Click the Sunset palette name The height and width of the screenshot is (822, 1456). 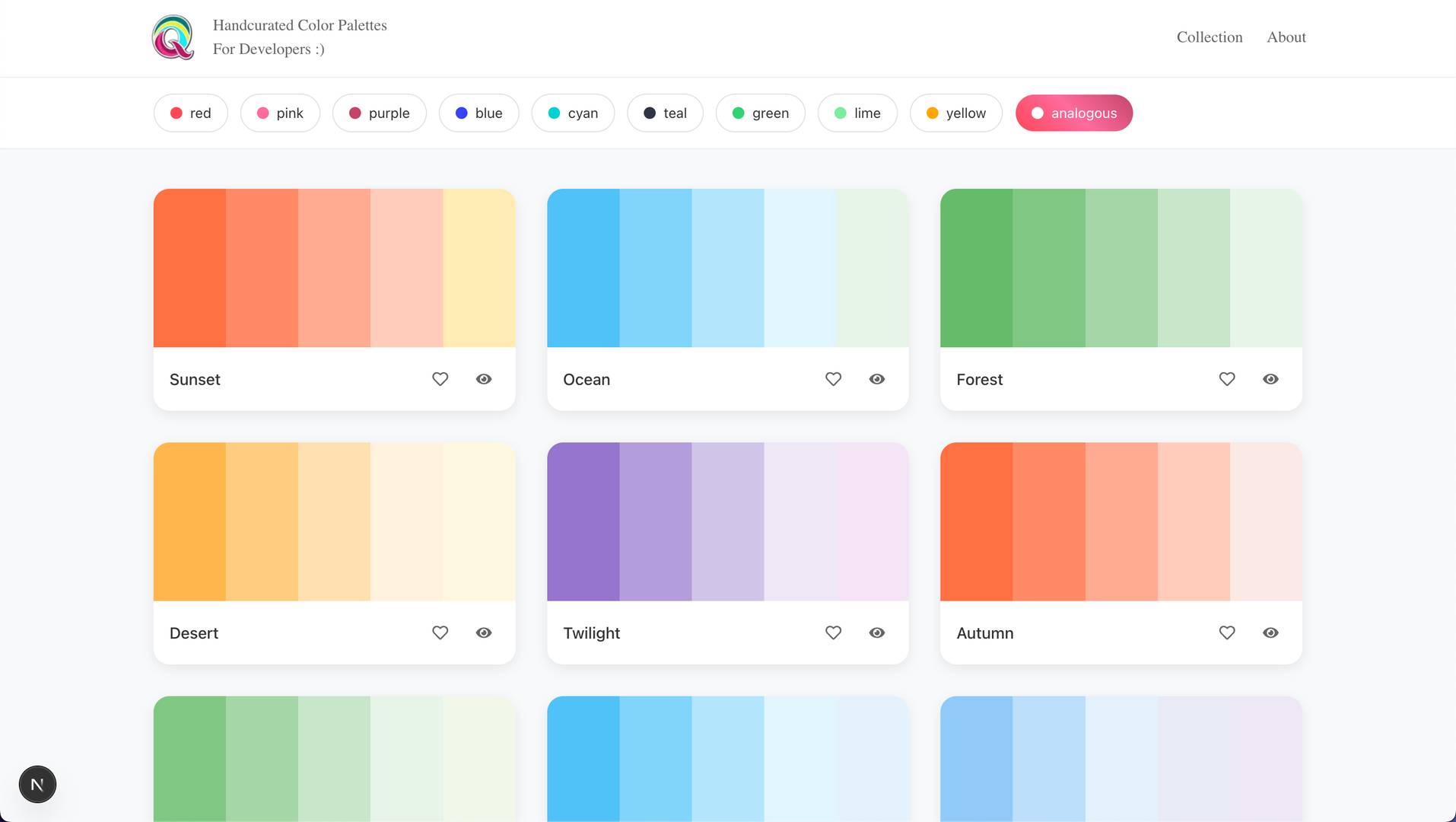(195, 379)
